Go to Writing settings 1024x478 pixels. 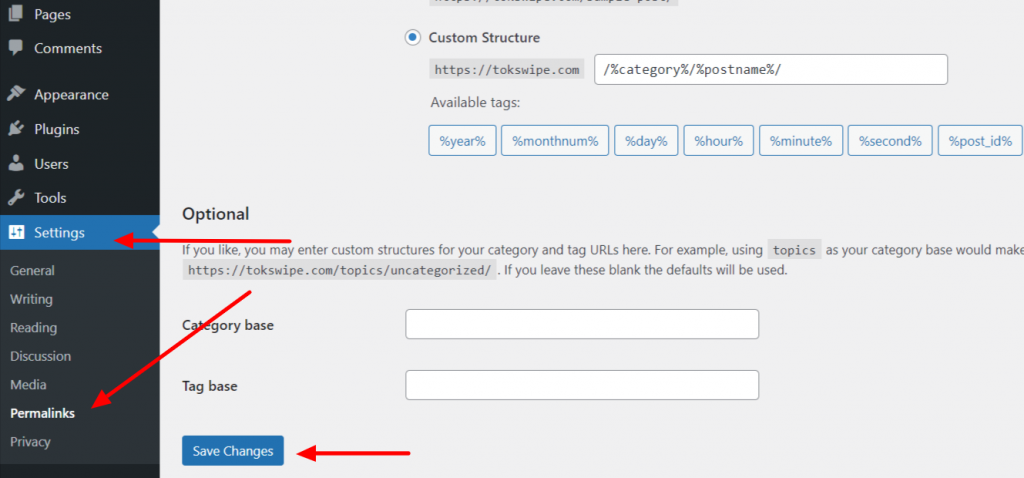click(x=31, y=299)
